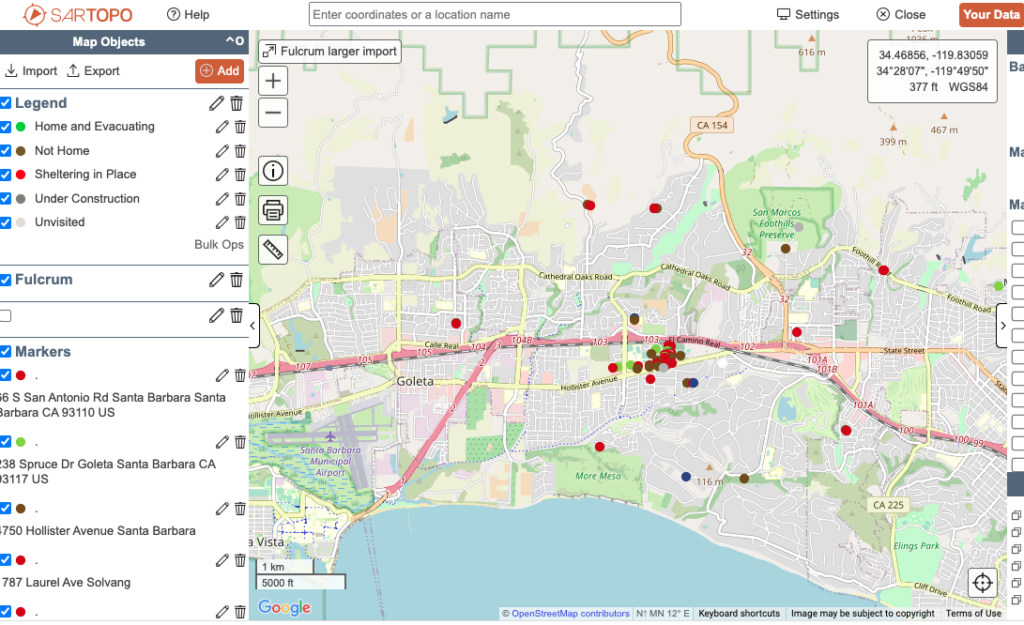Click the orange Add button
This screenshot has height=625, width=1024.
point(219,71)
